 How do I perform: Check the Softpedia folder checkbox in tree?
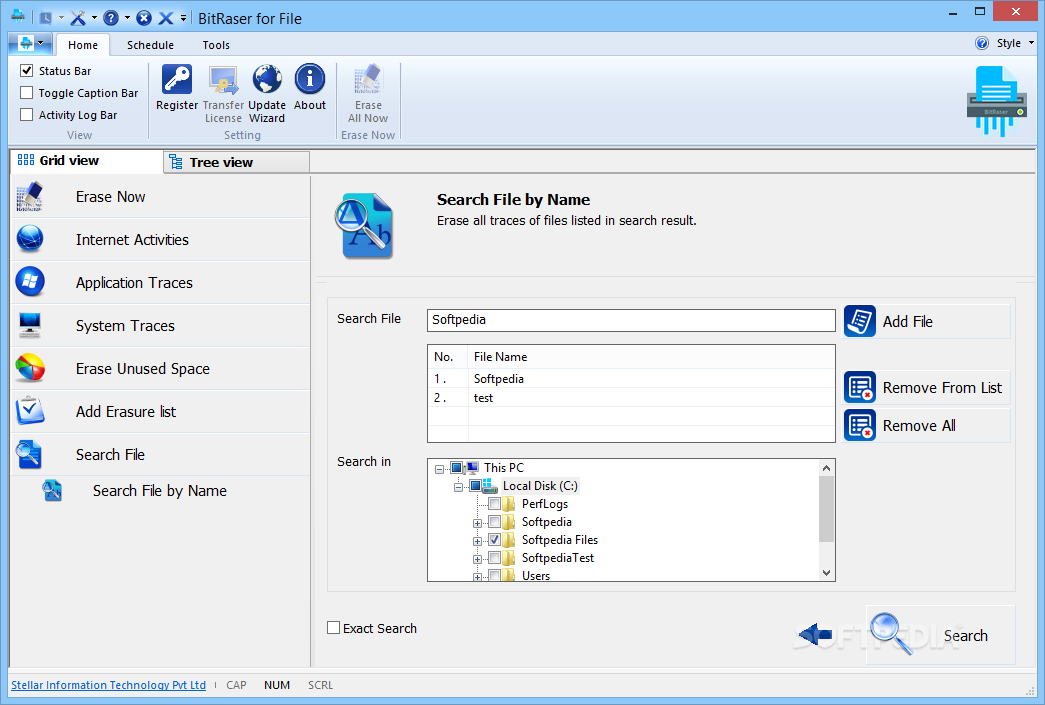pos(495,522)
